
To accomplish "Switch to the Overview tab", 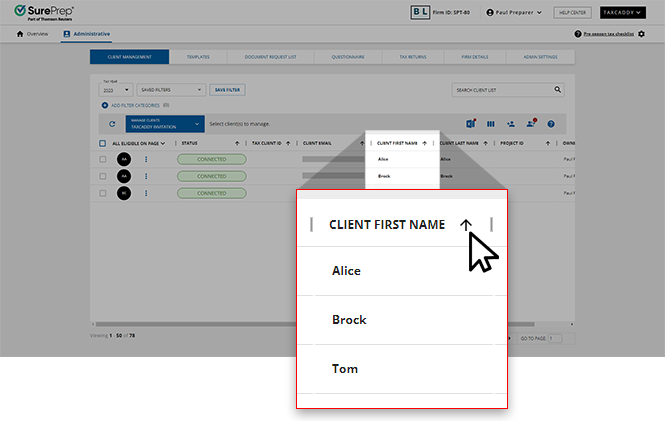I will tap(32, 34).
